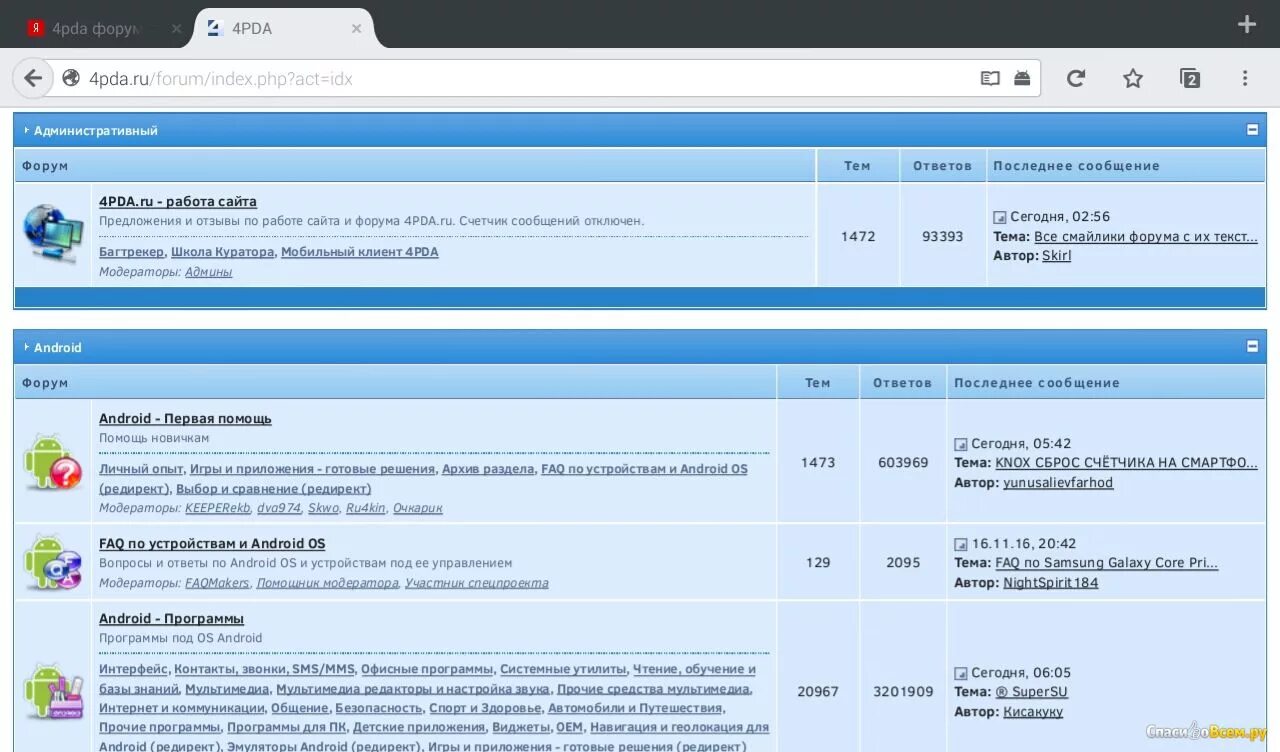The image size is (1280, 752).
Task: Switch to the 4pda форум tab
Action: pyautogui.click(x=96, y=29)
